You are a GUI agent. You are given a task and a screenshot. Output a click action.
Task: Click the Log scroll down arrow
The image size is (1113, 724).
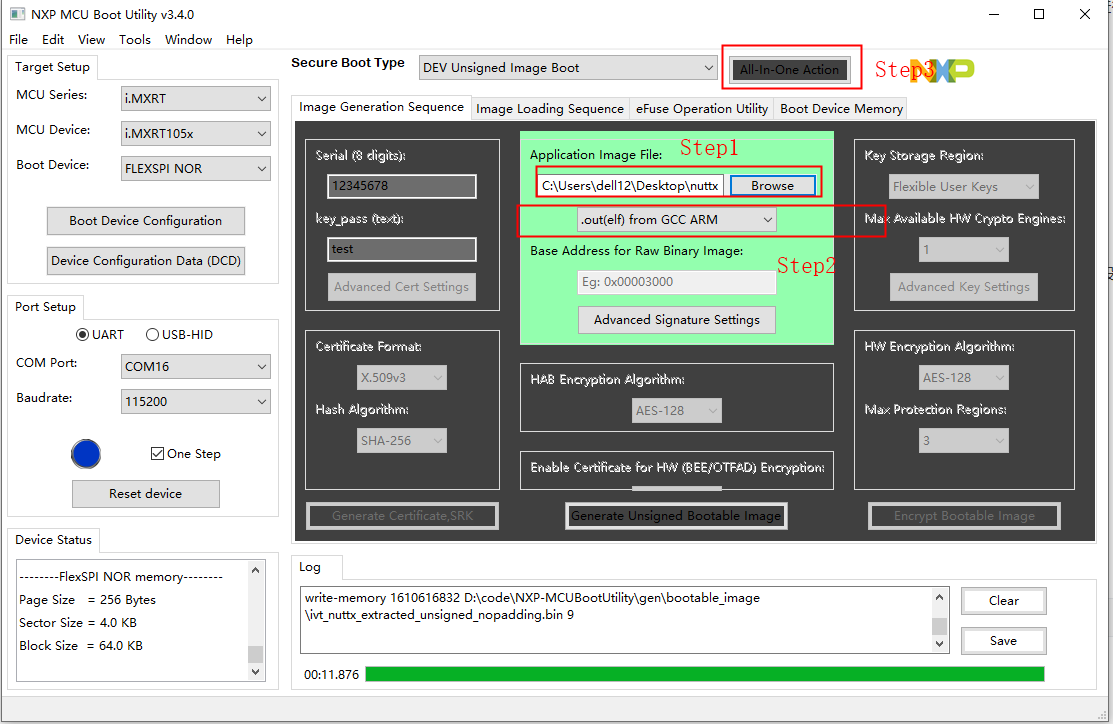pos(939,644)
